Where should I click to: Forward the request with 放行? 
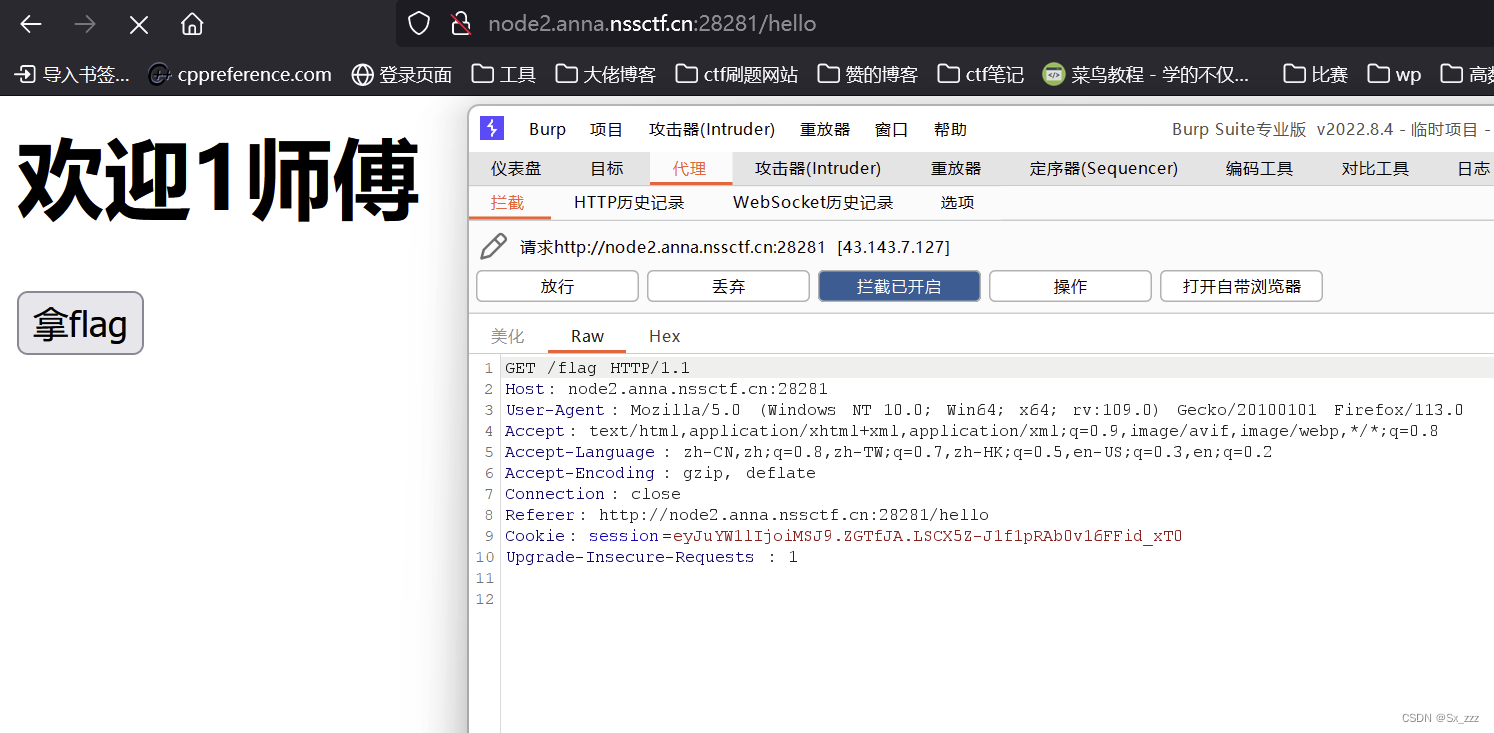[557, 285]
